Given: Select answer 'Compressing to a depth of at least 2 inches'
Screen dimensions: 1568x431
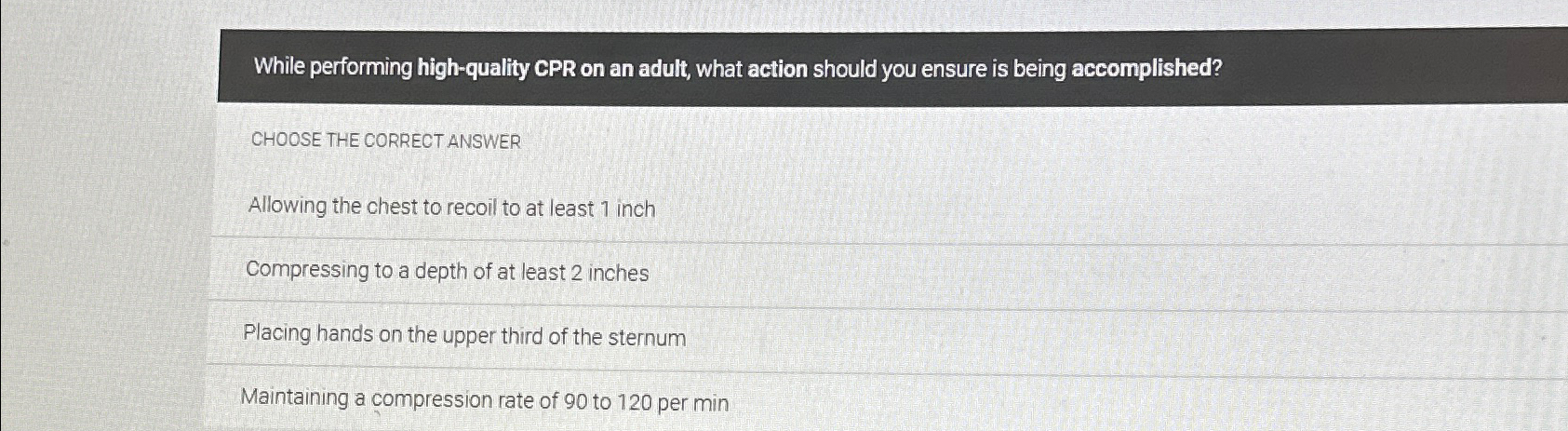Looking at the screenshot, I should 887,272.
